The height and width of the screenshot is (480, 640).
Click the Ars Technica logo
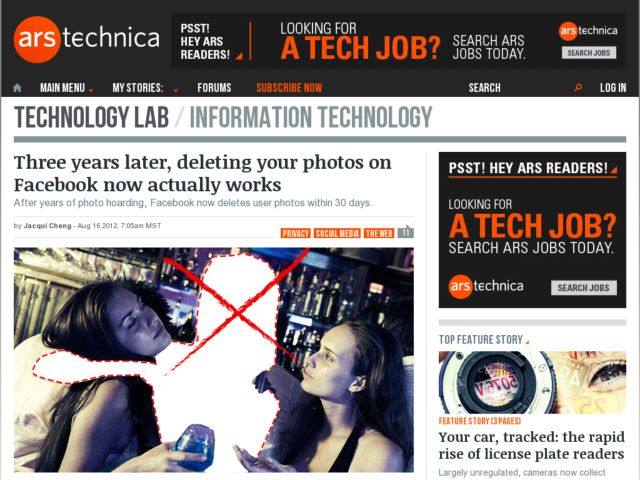[87, 39]
